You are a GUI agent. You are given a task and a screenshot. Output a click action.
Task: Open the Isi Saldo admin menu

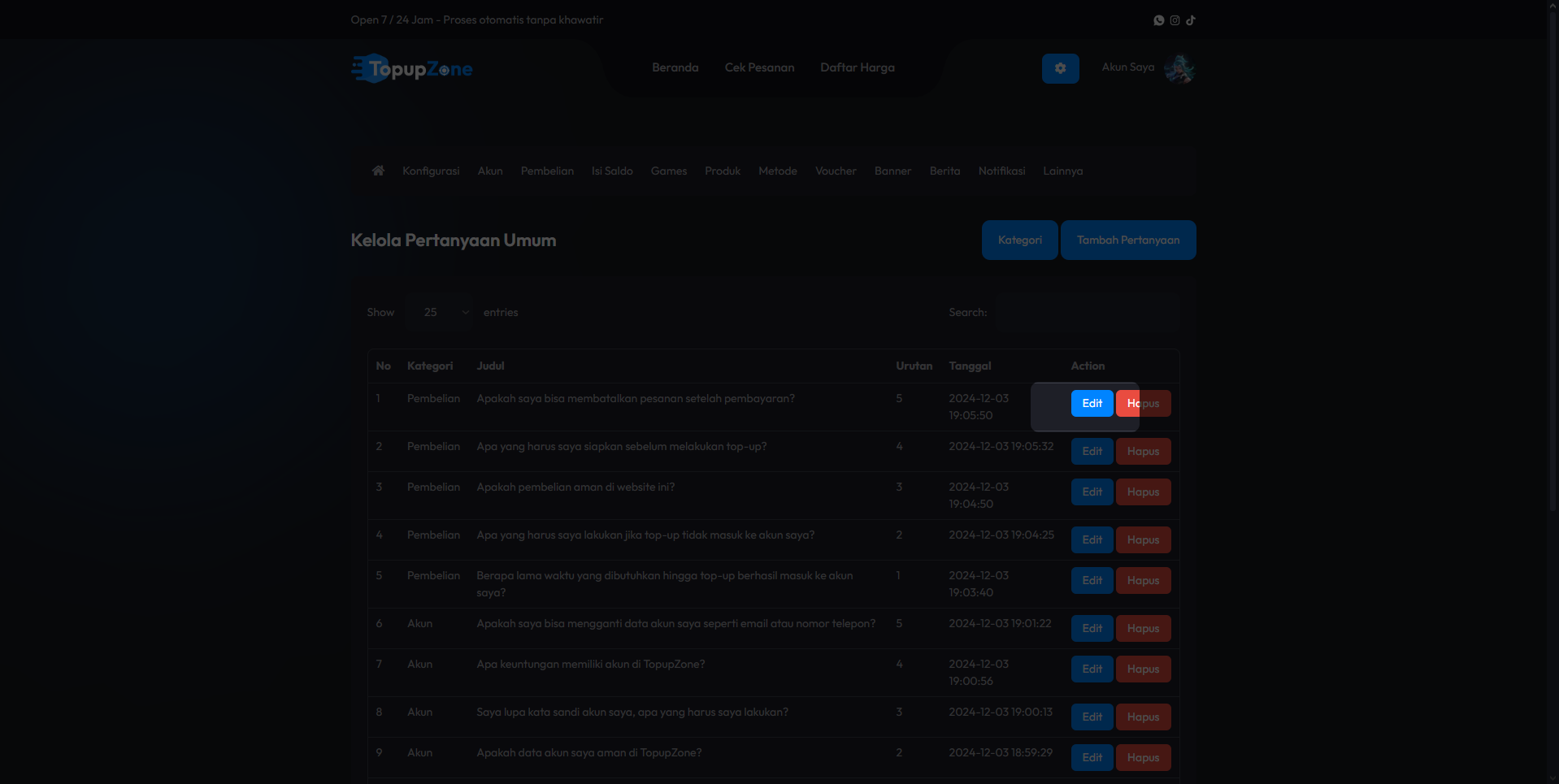coord(612,171)
